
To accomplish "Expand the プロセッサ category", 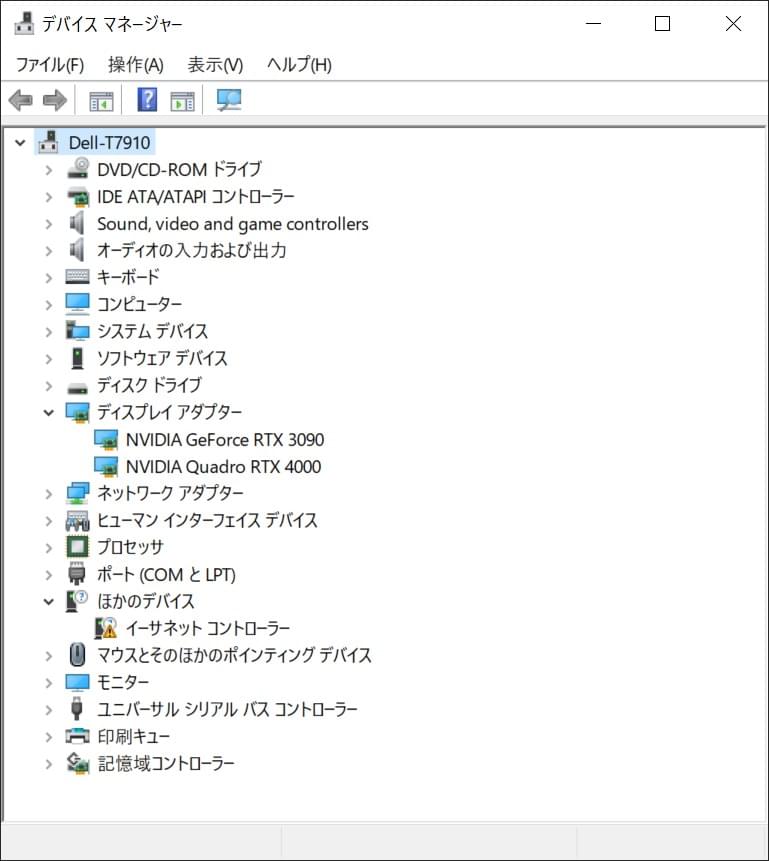I will click(x=49, y=547).
